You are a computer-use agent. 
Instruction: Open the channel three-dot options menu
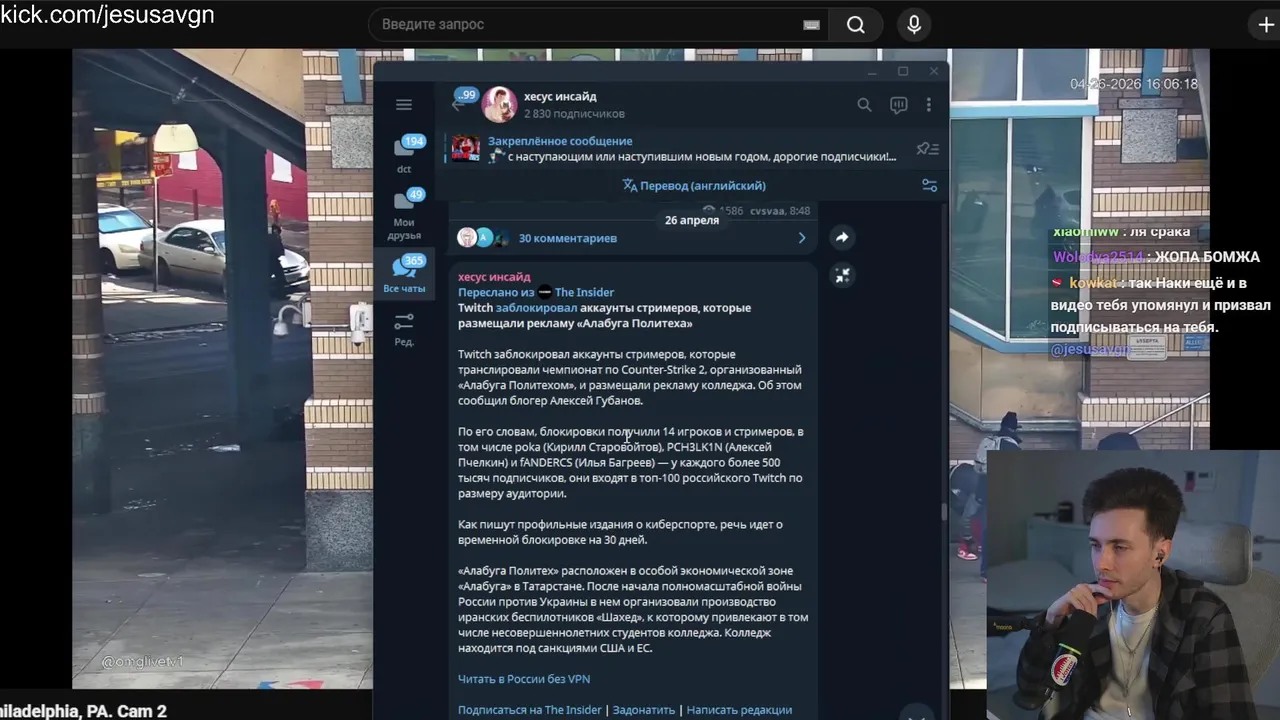click(928, 104)
